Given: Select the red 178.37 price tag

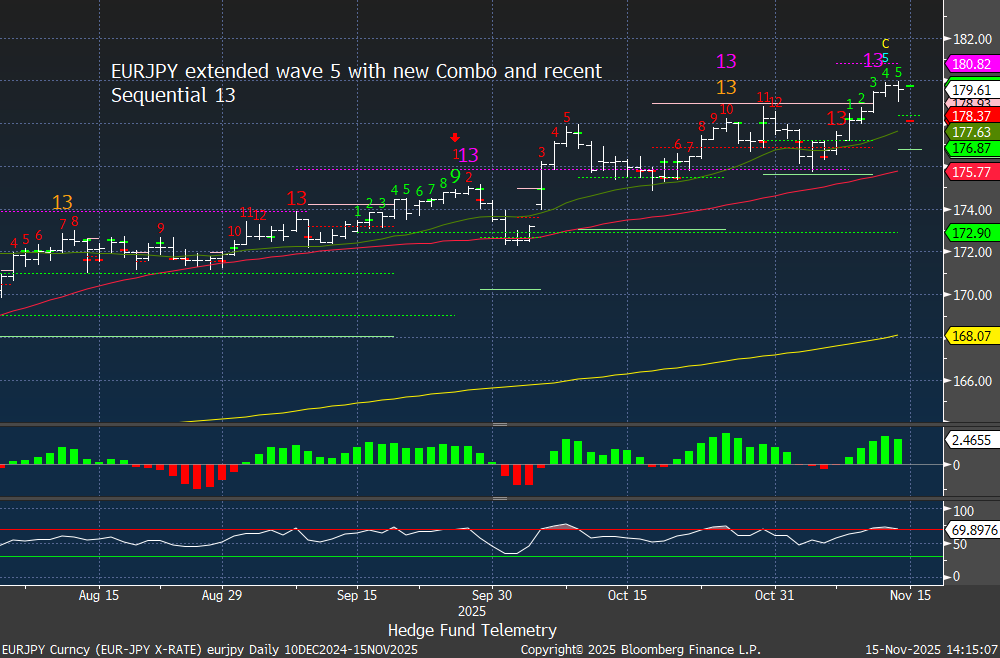Looking at the screenshot, I should pos(969,116).
